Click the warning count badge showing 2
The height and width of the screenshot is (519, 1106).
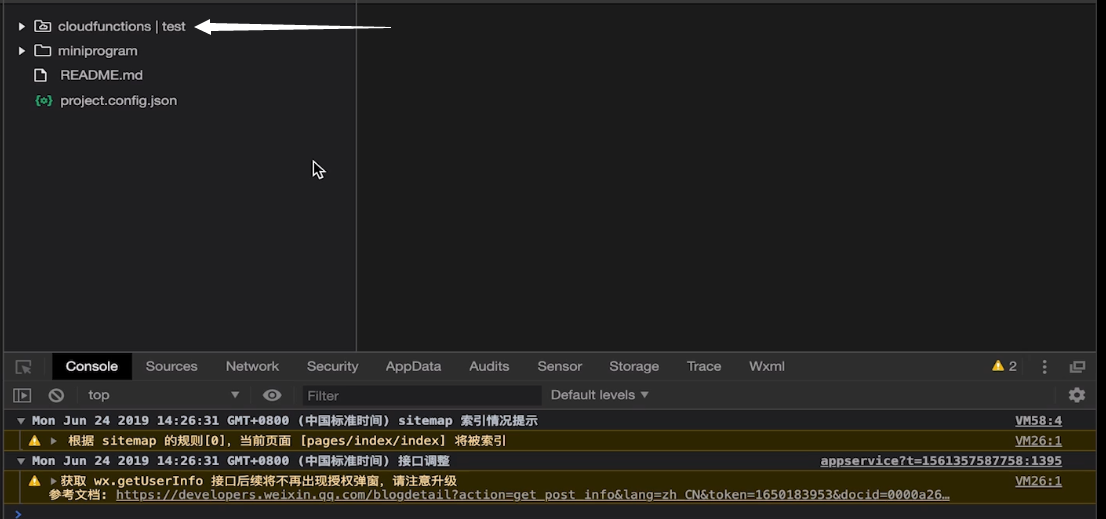pos(1004,366)
